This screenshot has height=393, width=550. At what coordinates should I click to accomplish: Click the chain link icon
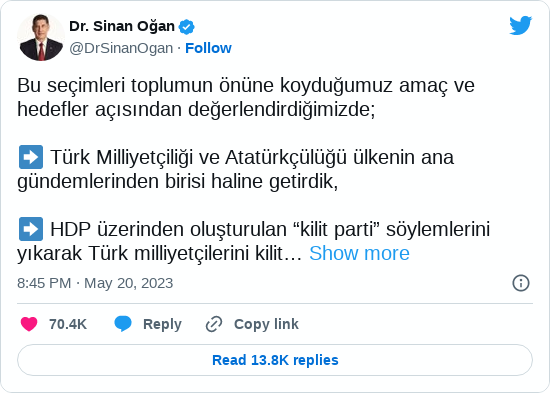[214, 324]
